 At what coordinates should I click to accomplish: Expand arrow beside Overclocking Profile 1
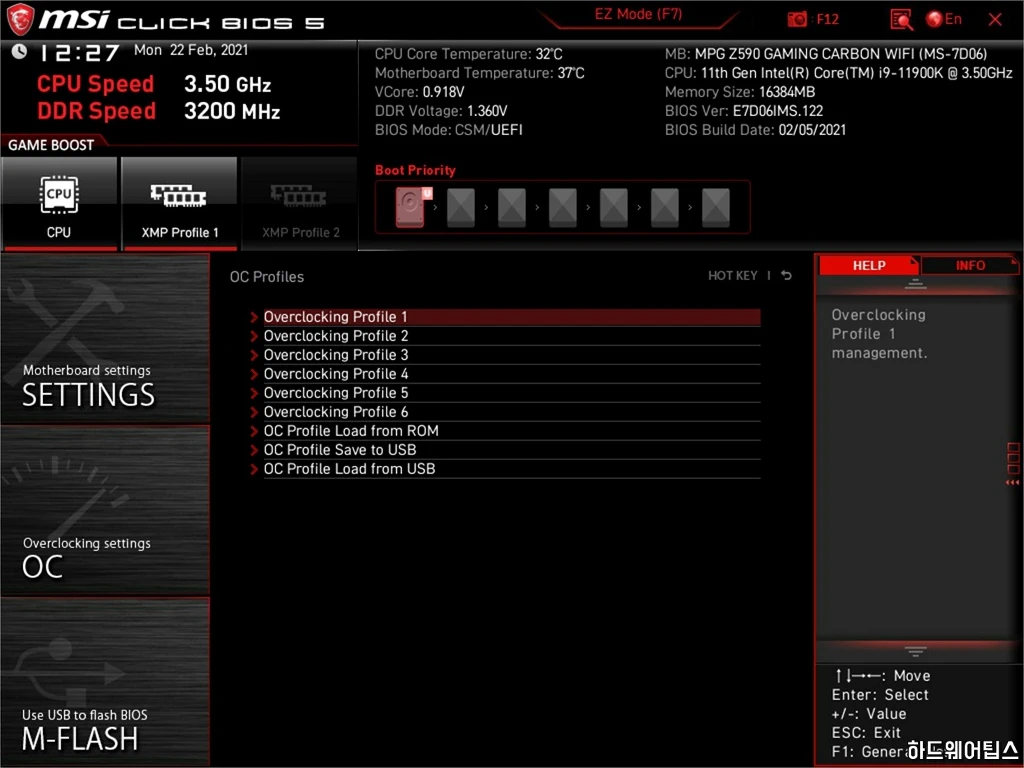click(254, 317)
